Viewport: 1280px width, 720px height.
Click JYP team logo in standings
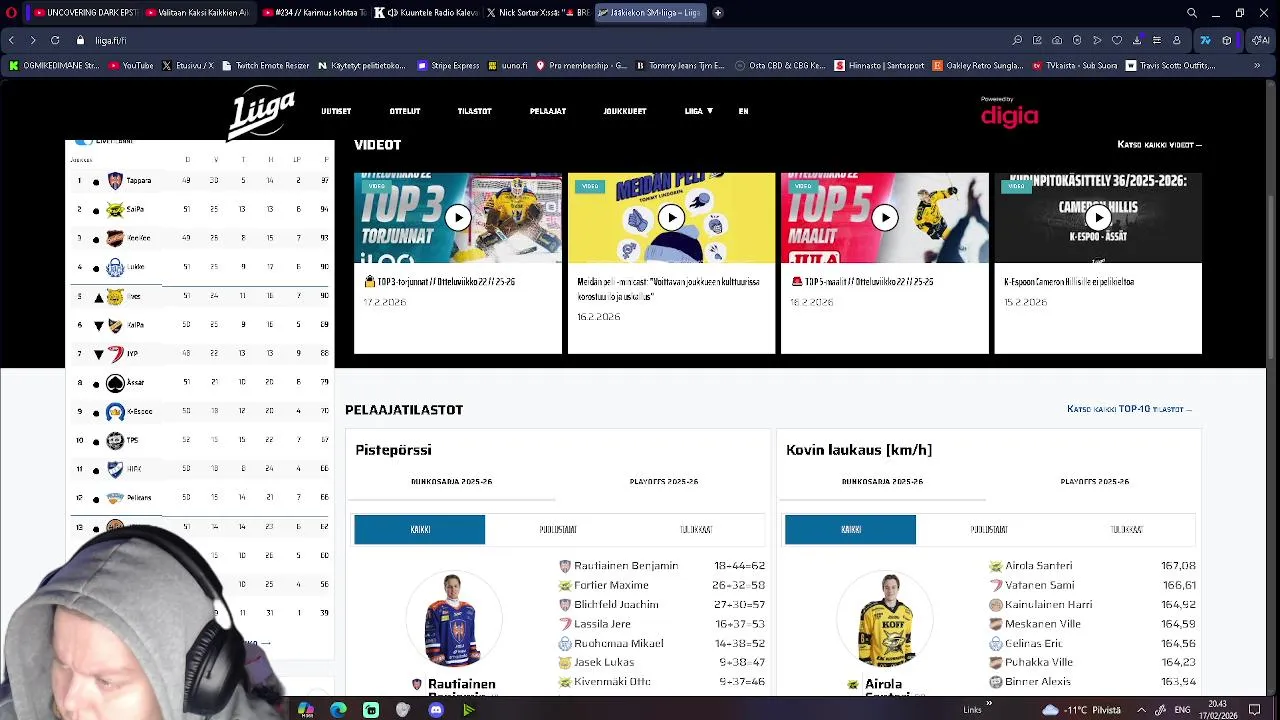click(x=115, y=354)
